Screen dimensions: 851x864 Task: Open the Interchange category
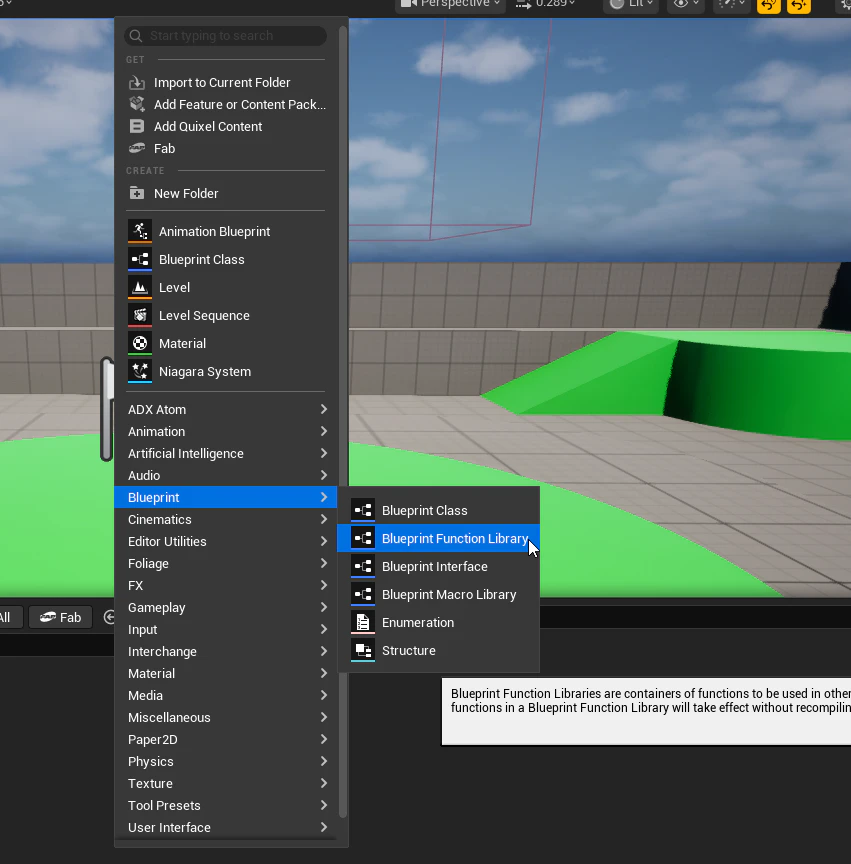coord(225,652)
